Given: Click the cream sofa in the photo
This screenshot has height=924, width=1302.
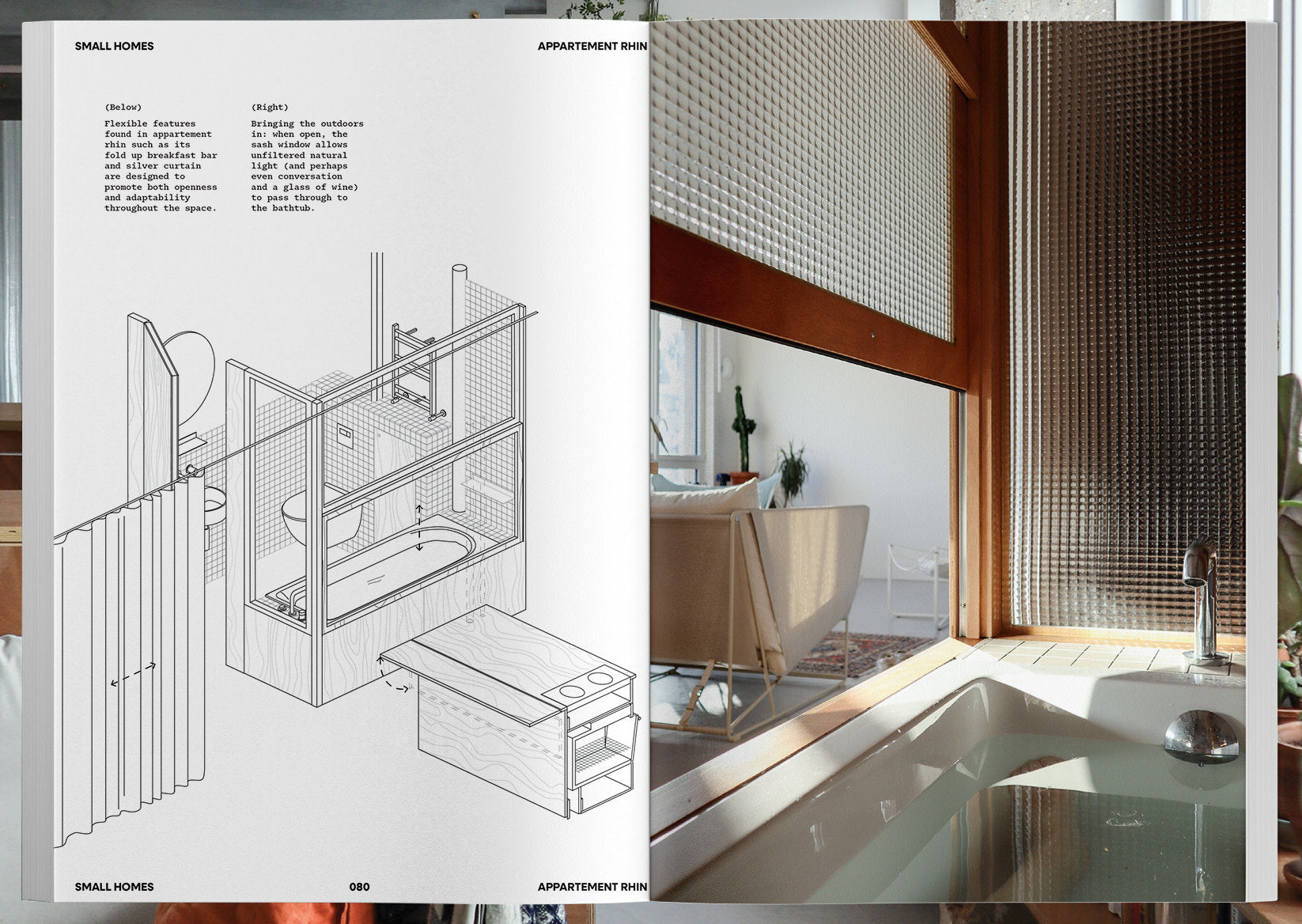Looking at the screenshot, I should pyautogui.click(x=759, y=585).
